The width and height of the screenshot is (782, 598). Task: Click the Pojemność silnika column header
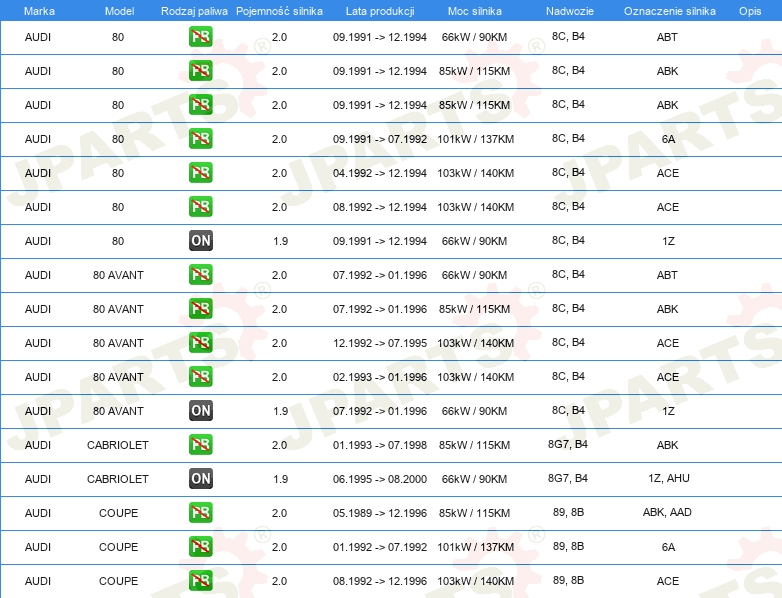[x=279, y=11]
